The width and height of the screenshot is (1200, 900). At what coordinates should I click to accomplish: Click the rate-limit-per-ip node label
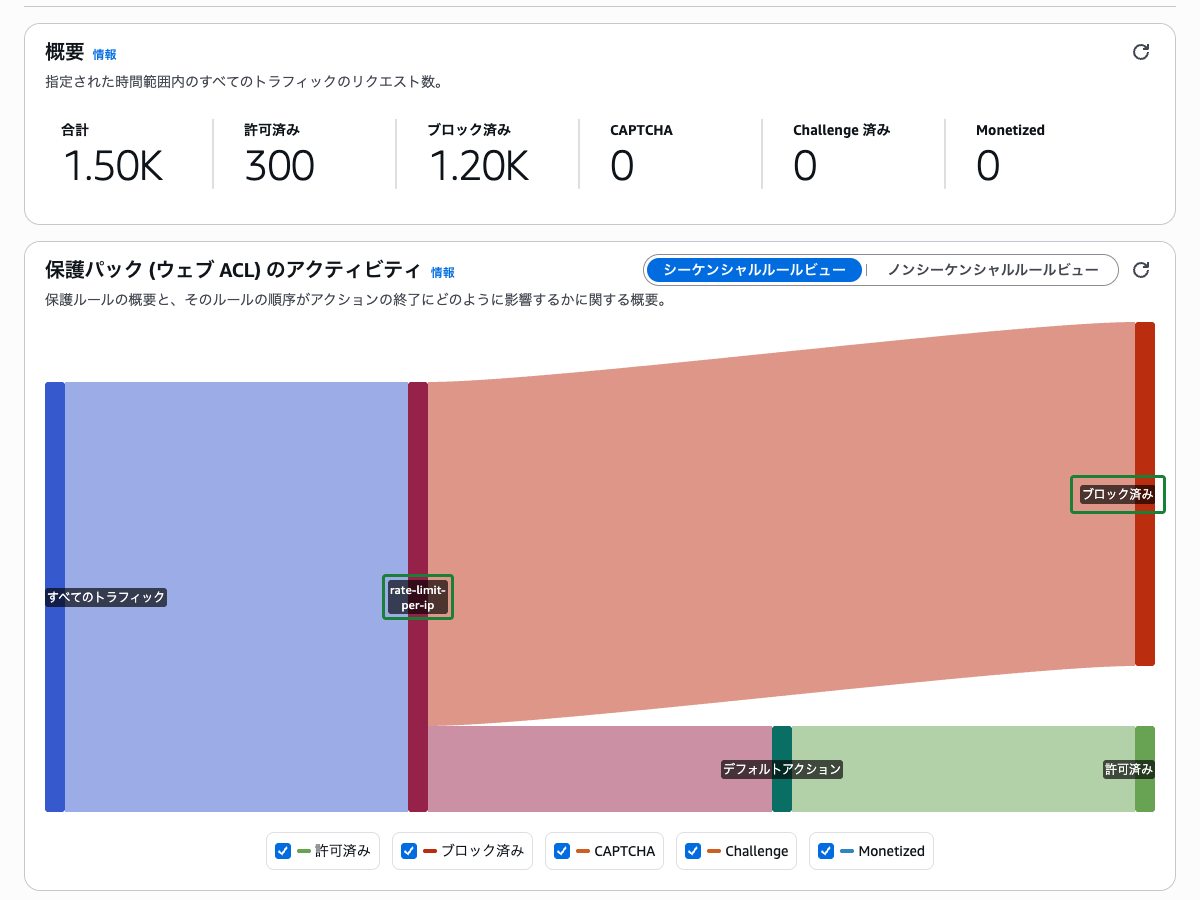click(418, 597)
